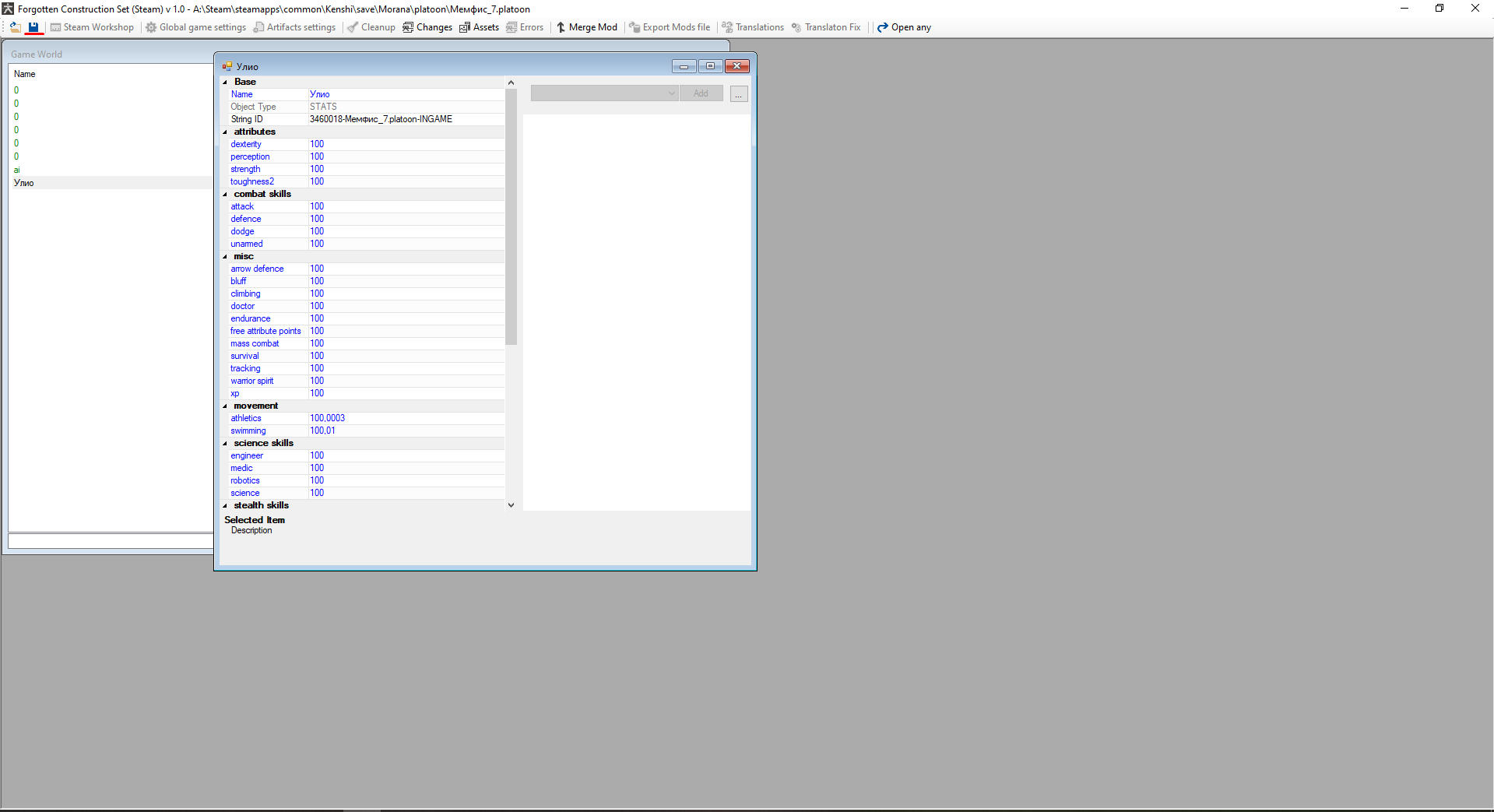1494x812 pixels.
Task: Select the ai item in Game World list
Action: (16, 170)
